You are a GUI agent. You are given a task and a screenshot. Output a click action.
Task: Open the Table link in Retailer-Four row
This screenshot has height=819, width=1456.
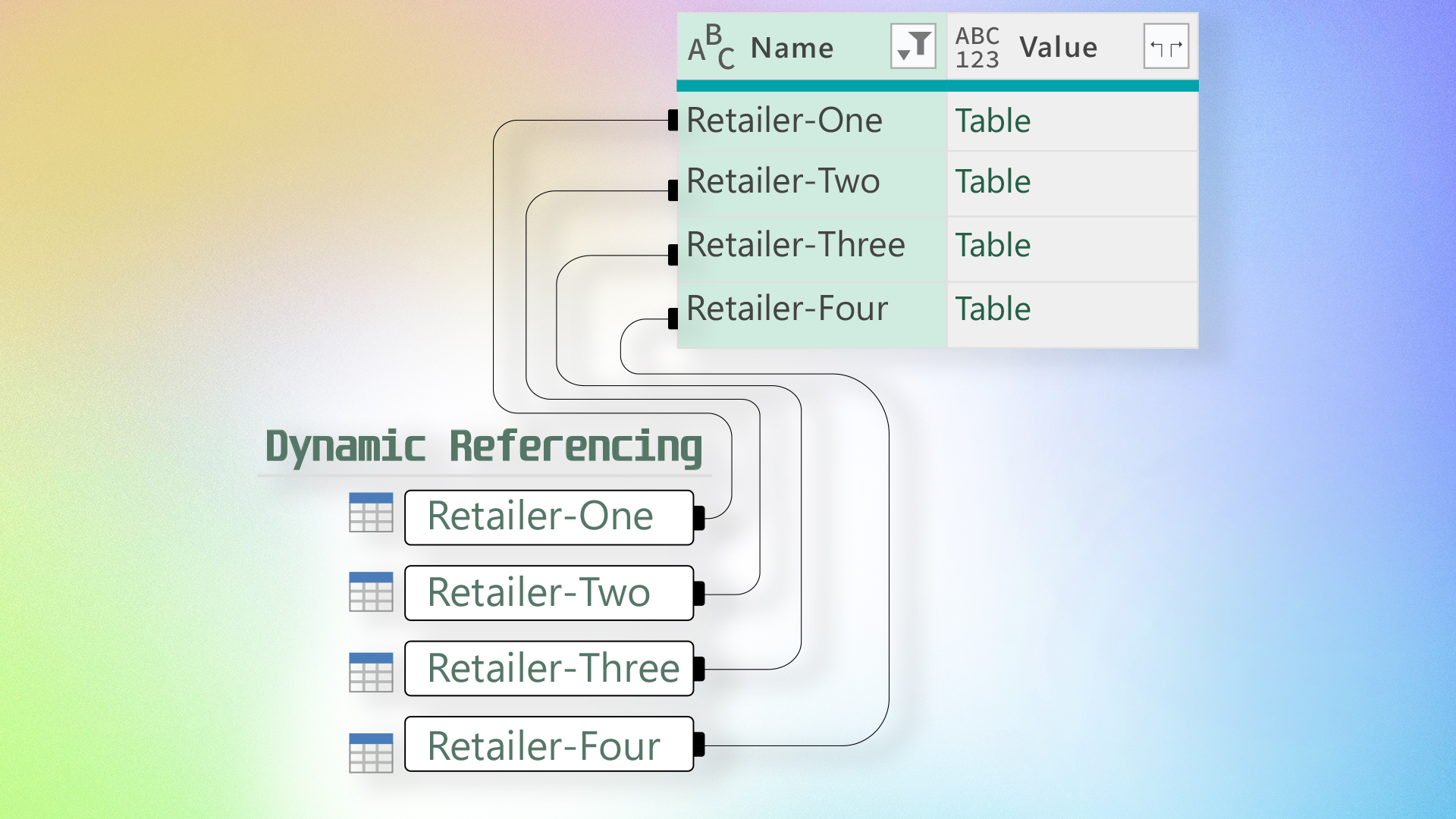pyautogui.click(x=993, y=309)
